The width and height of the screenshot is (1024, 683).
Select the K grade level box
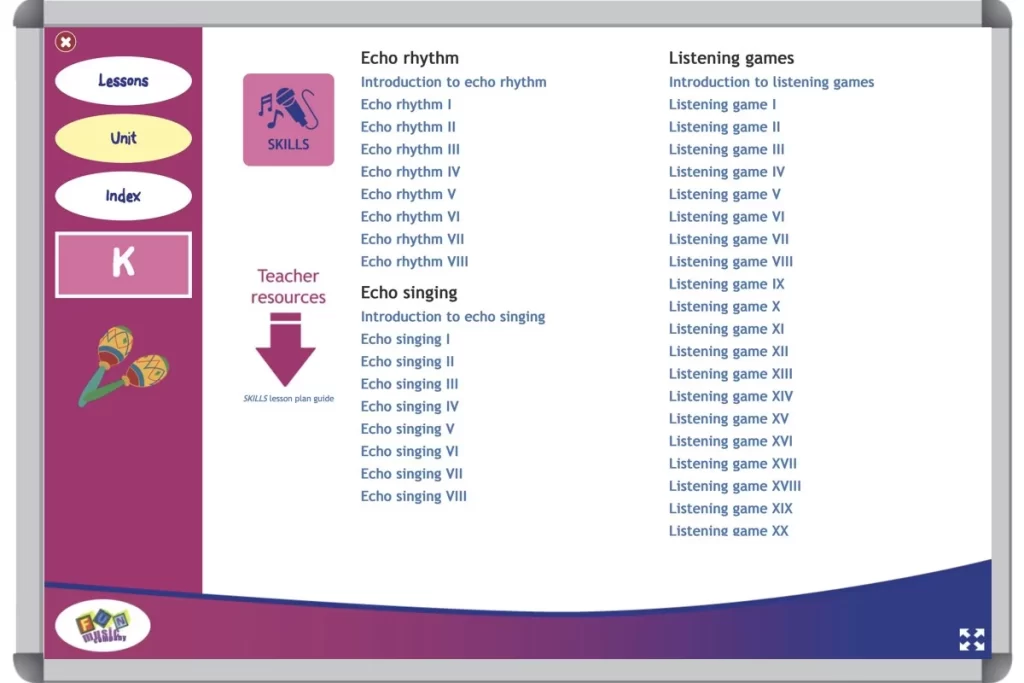click(x=123, y=264)
